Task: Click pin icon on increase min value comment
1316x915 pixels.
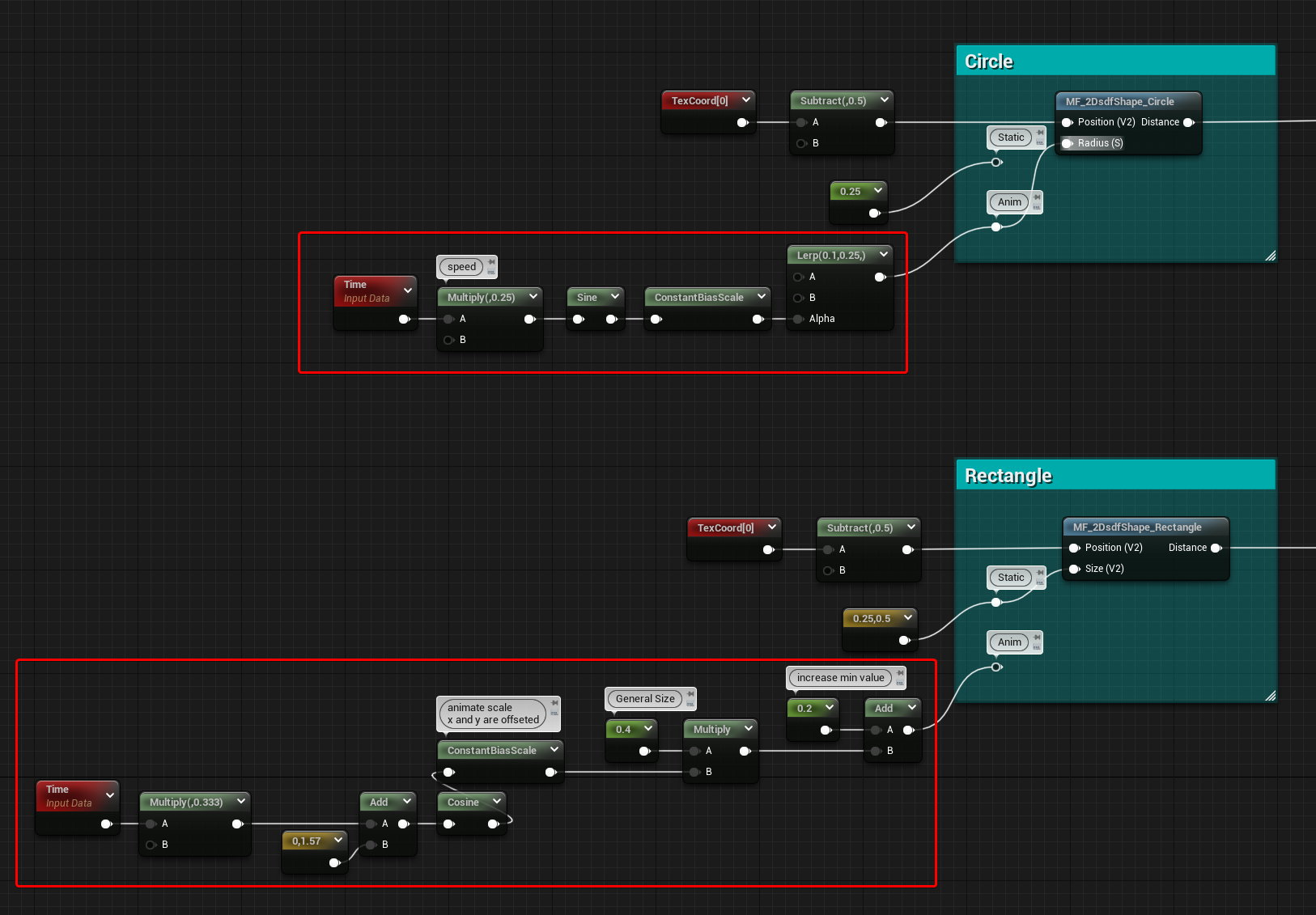Action: [900, 673]
